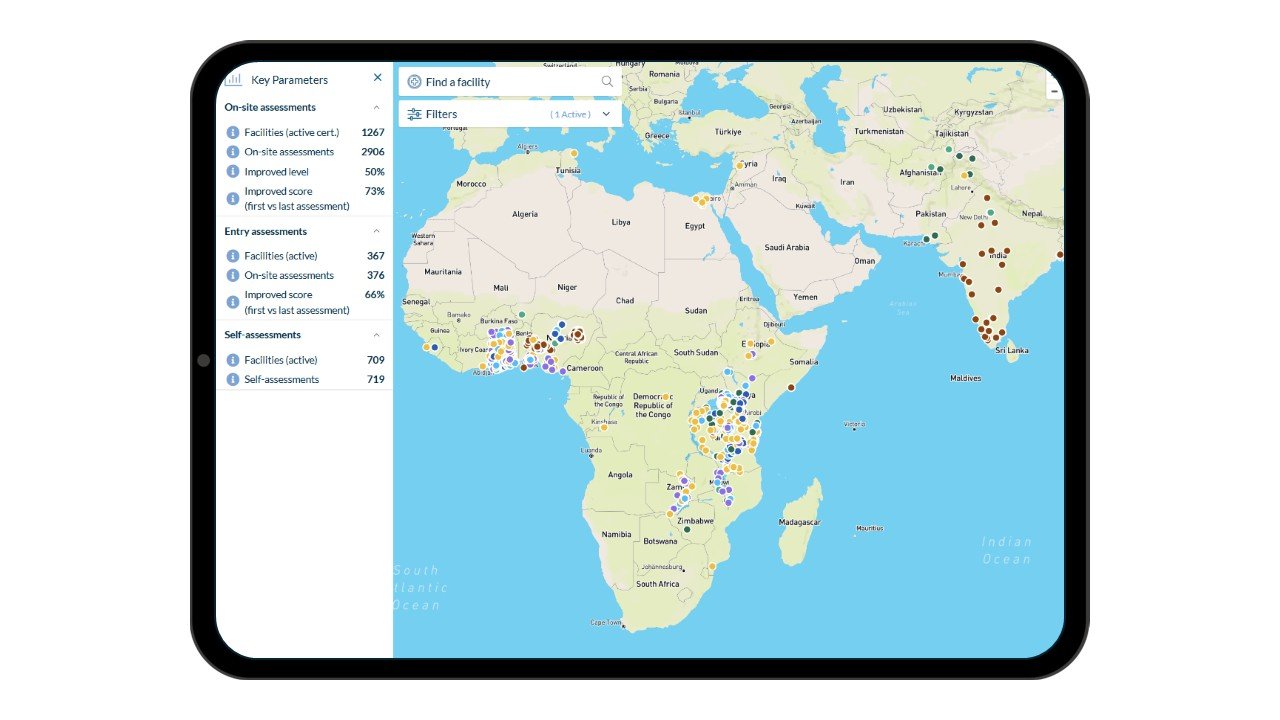Screen dimensions: 1280x720
Task: Click the facility cross icon in search bar
Action: click(414, 82)
